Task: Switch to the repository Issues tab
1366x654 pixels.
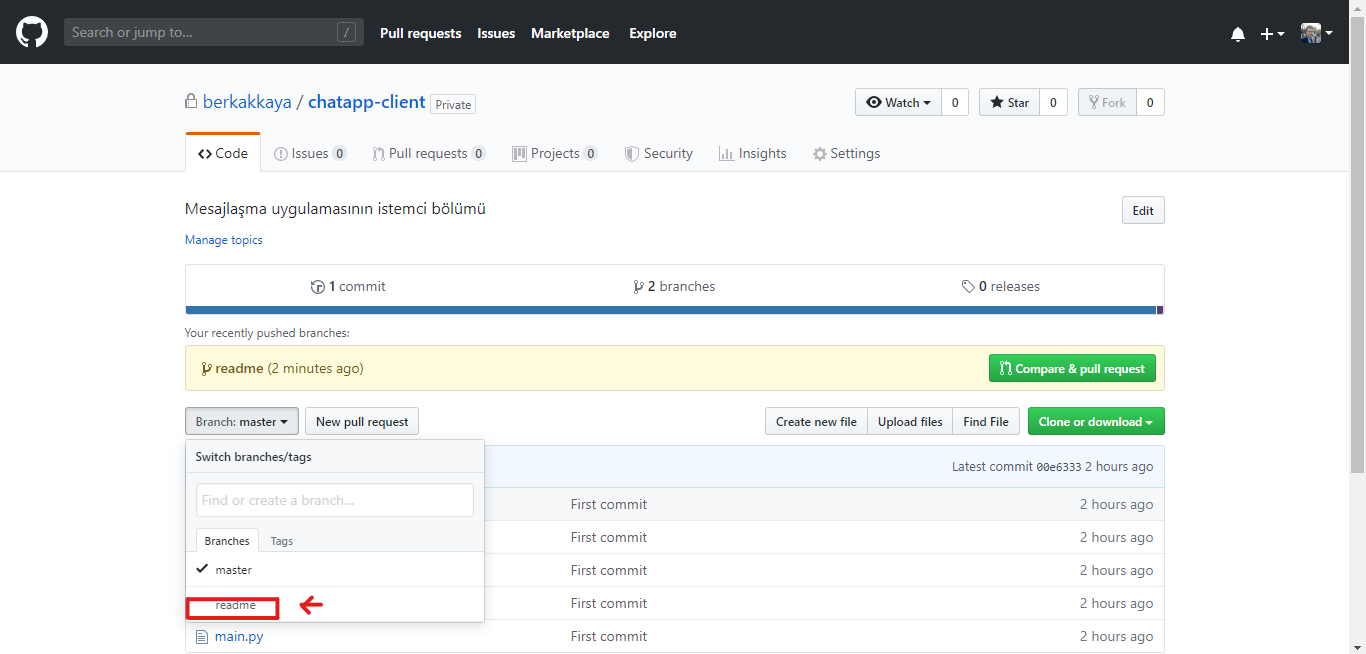Action: tap(310, 153)
